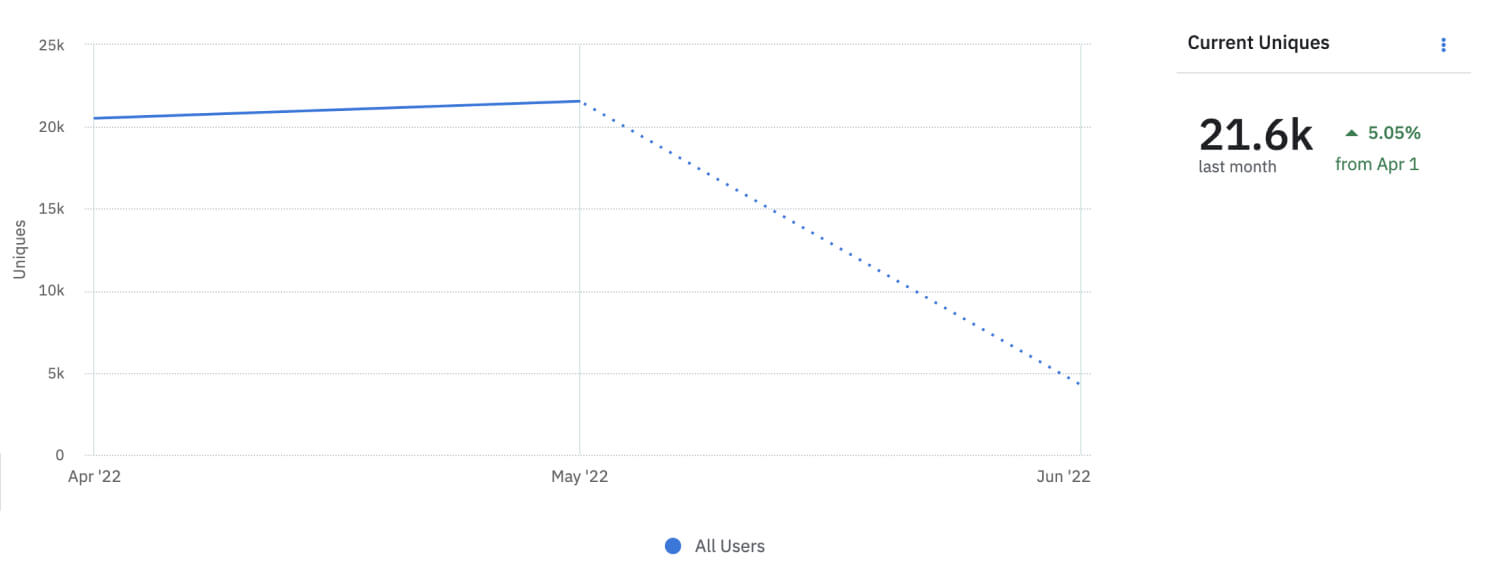
Task: Click the 10k y-axis tick label
Action: (51, 292)
